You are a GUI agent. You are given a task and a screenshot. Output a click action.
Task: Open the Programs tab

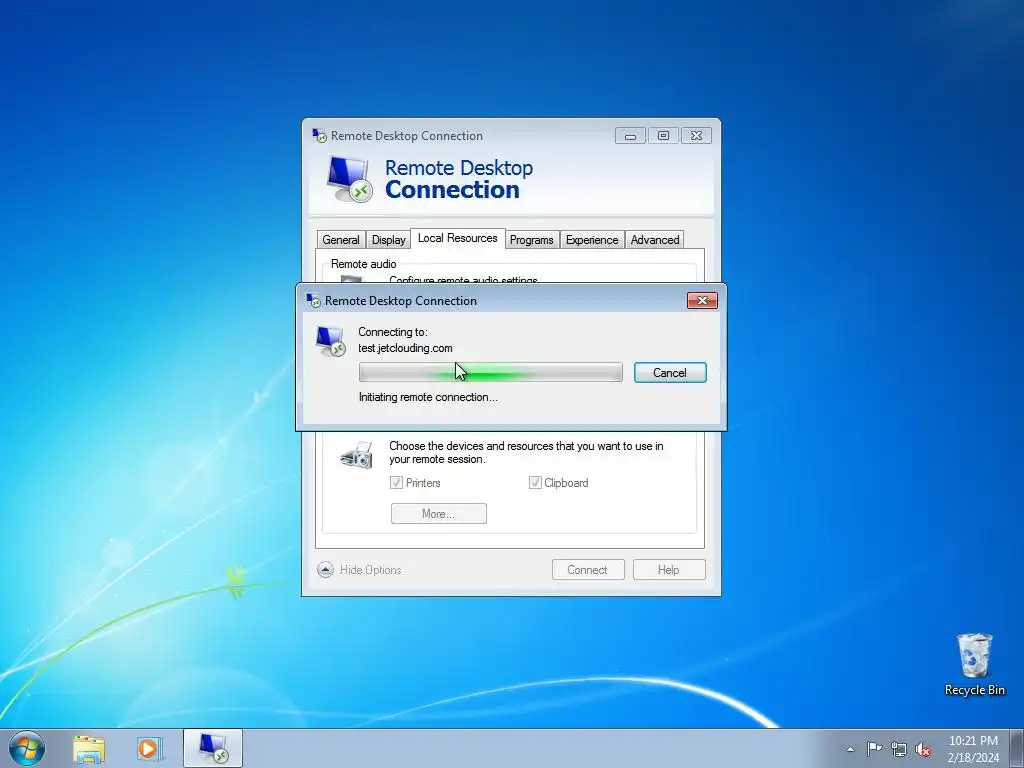[532, 240]
